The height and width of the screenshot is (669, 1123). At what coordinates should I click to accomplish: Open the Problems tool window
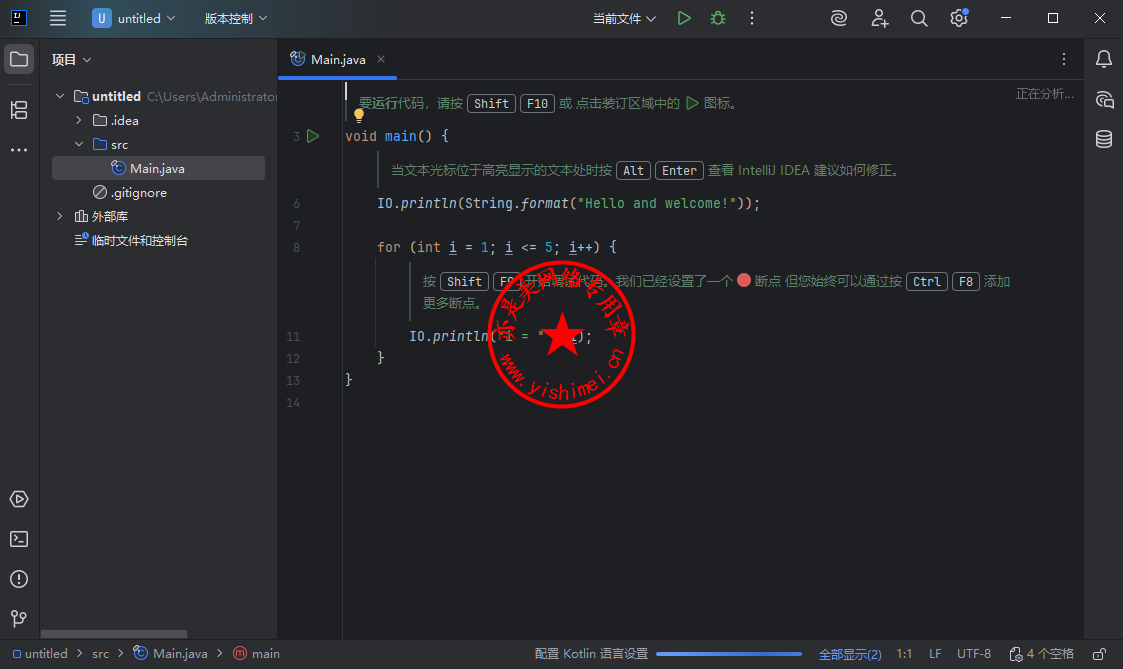(19, 579)
